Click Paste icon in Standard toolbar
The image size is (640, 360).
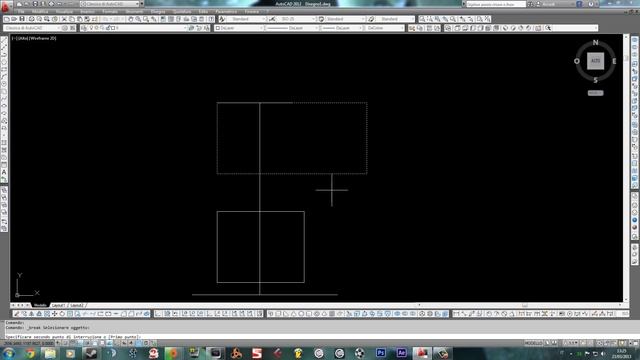80,19
